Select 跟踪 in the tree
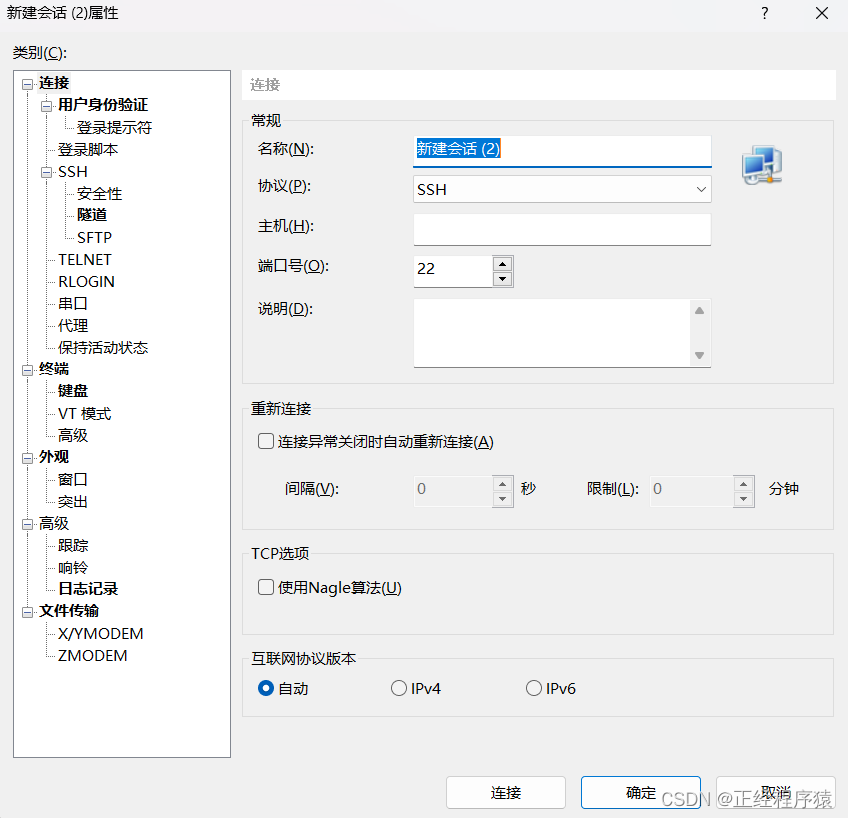Image resolution: width=848 pixels, height=818 pixels. (72, 546)
